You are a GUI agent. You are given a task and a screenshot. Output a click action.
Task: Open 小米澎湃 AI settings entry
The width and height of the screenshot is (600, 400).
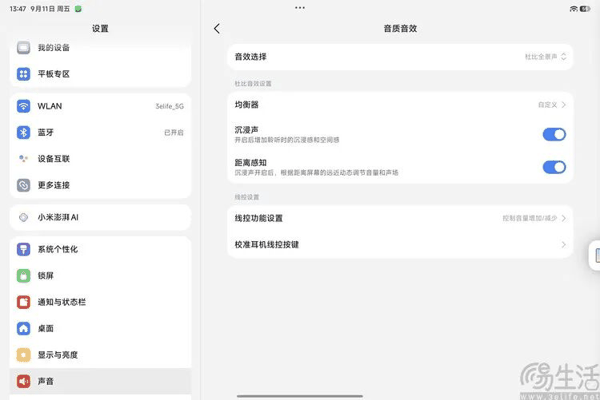coord(100,217)
